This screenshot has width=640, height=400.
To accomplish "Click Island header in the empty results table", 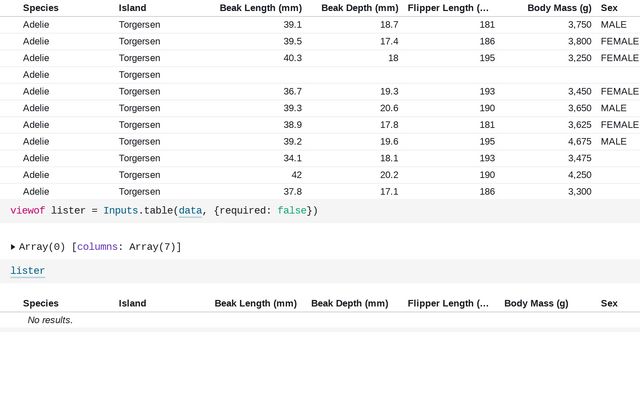I will pyautogui.click(x=132, y=303).
